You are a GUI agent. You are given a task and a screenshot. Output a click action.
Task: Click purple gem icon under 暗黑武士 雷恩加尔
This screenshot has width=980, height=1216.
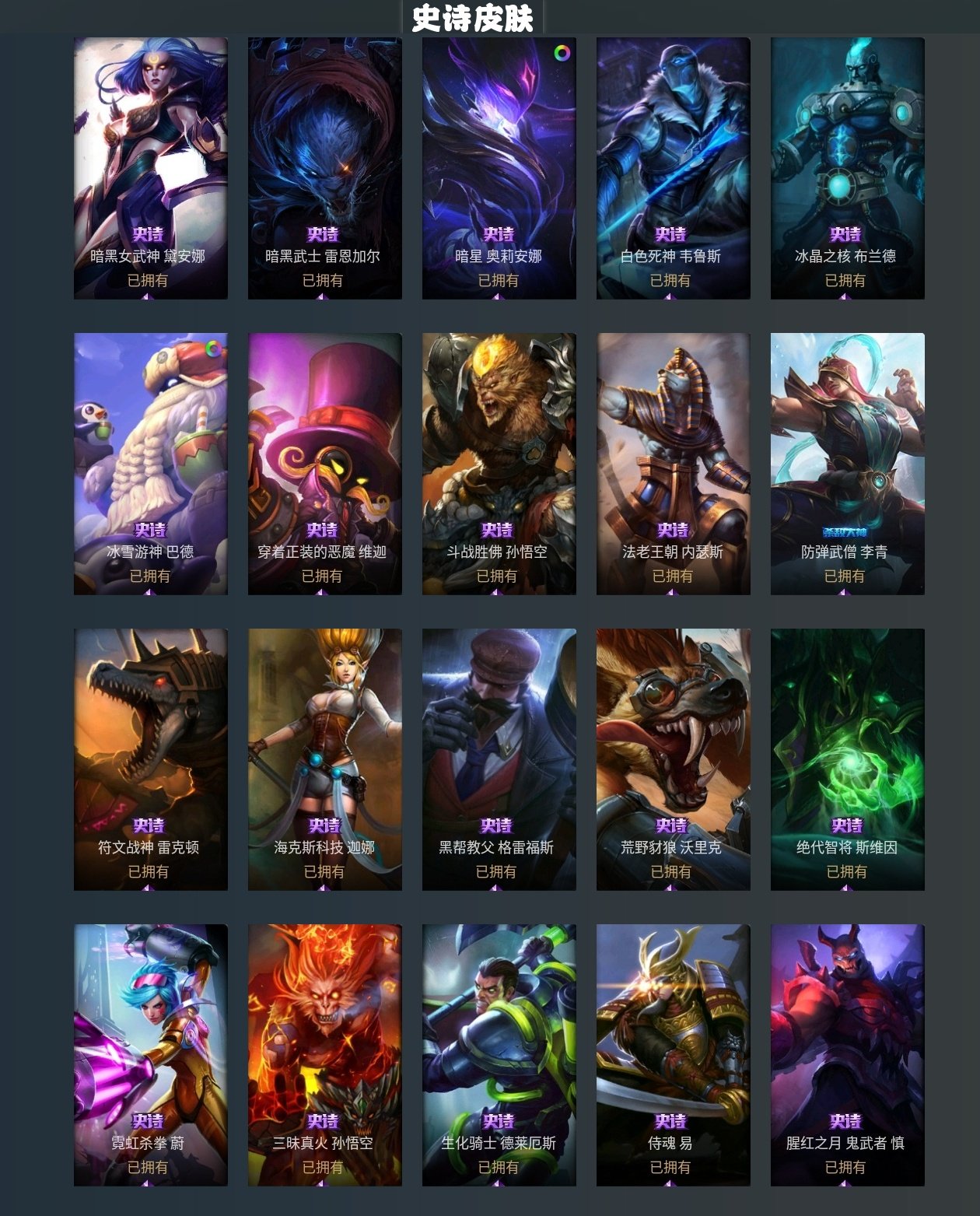pos(322,296)
